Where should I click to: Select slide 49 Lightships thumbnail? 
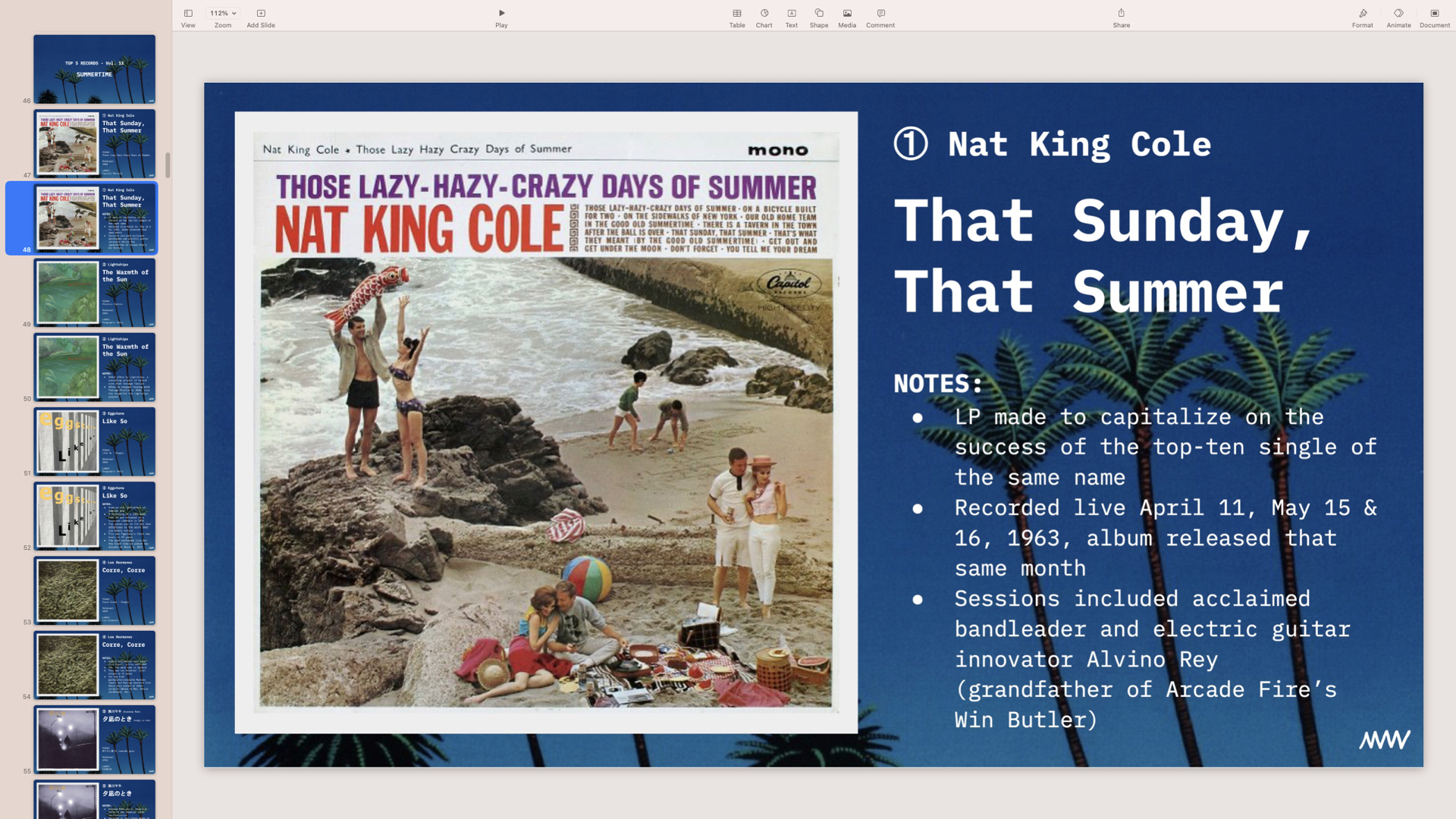(x=94, y=293)
